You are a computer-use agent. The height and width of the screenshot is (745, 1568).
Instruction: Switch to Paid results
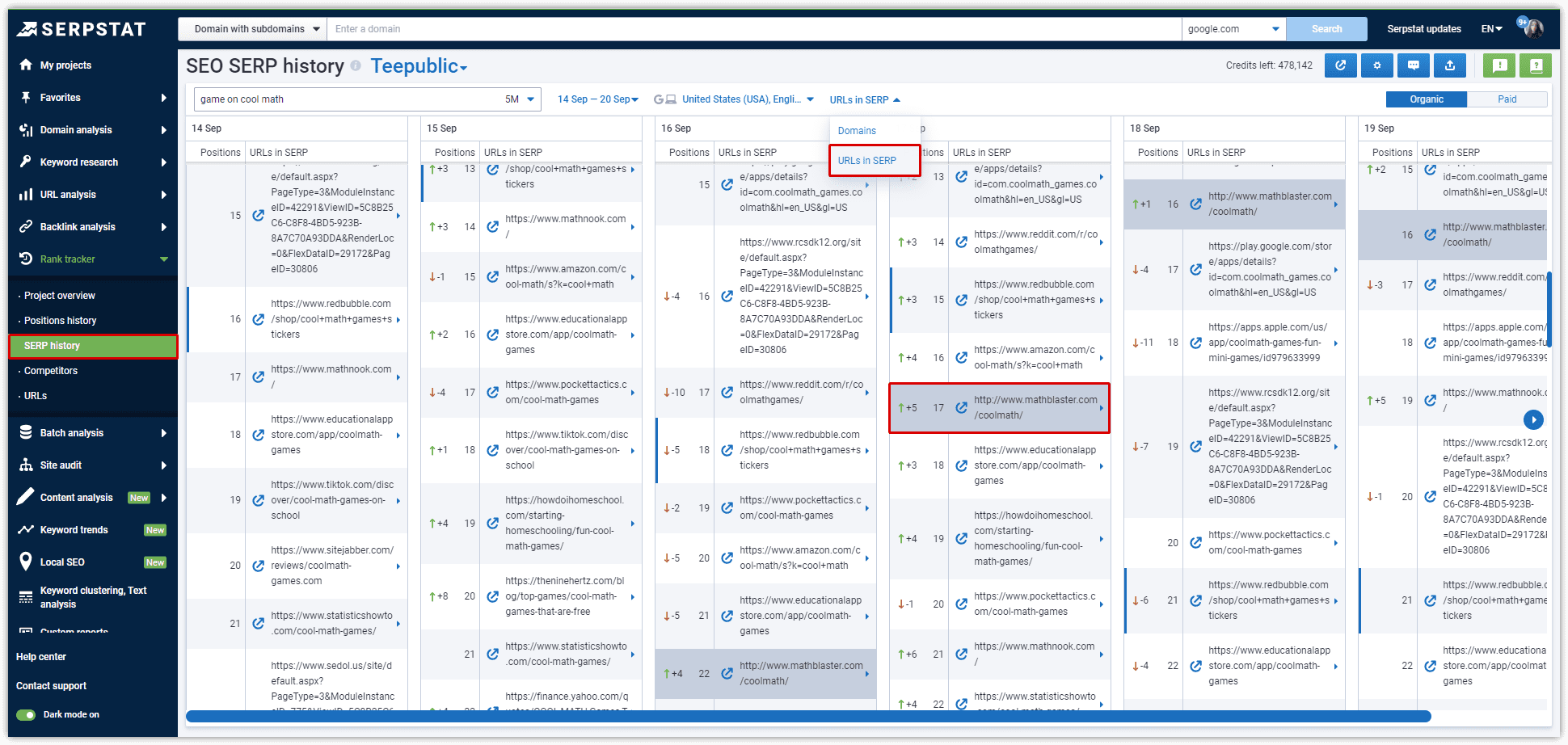point(1507,99)
